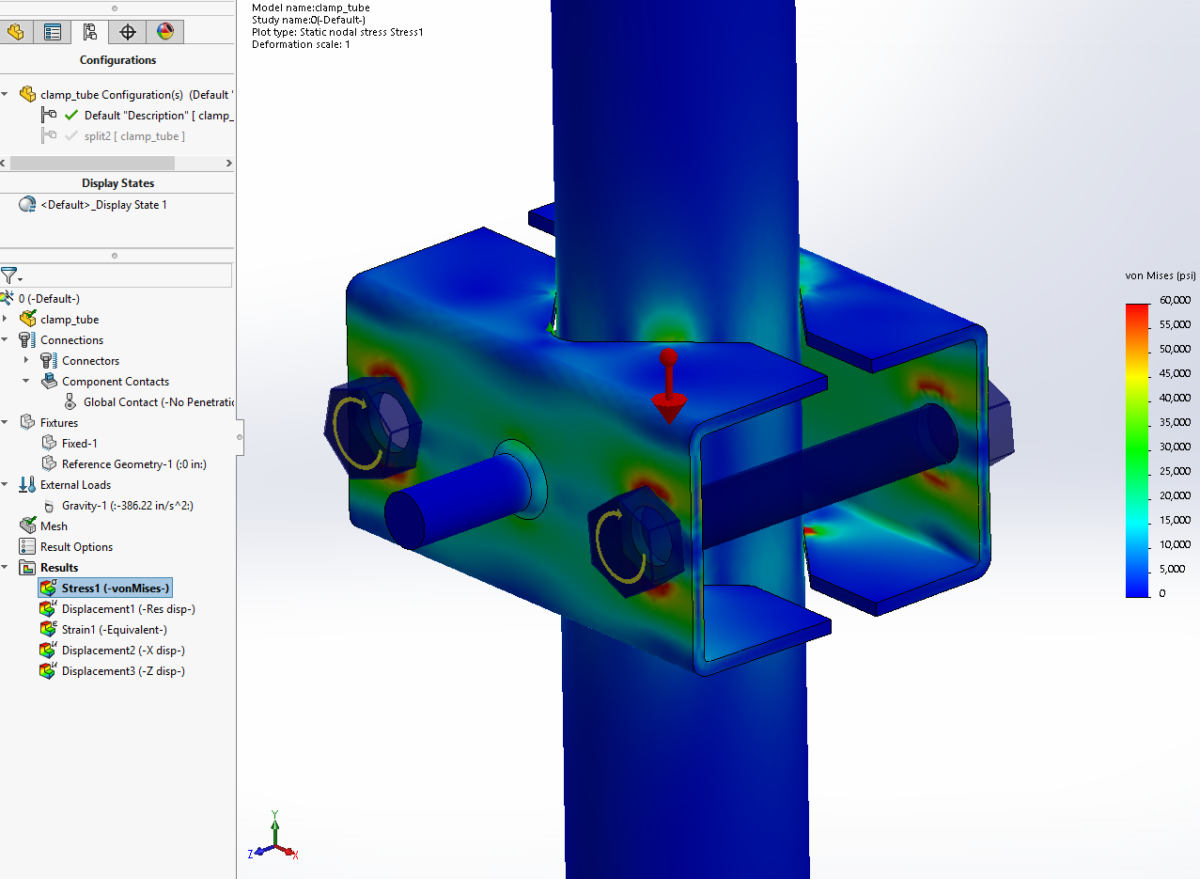The width and height of the screenshot is (1200, 879).
Task: Collapse the clamp_tube Configuration(s) tree
Action: coord(6,94)
